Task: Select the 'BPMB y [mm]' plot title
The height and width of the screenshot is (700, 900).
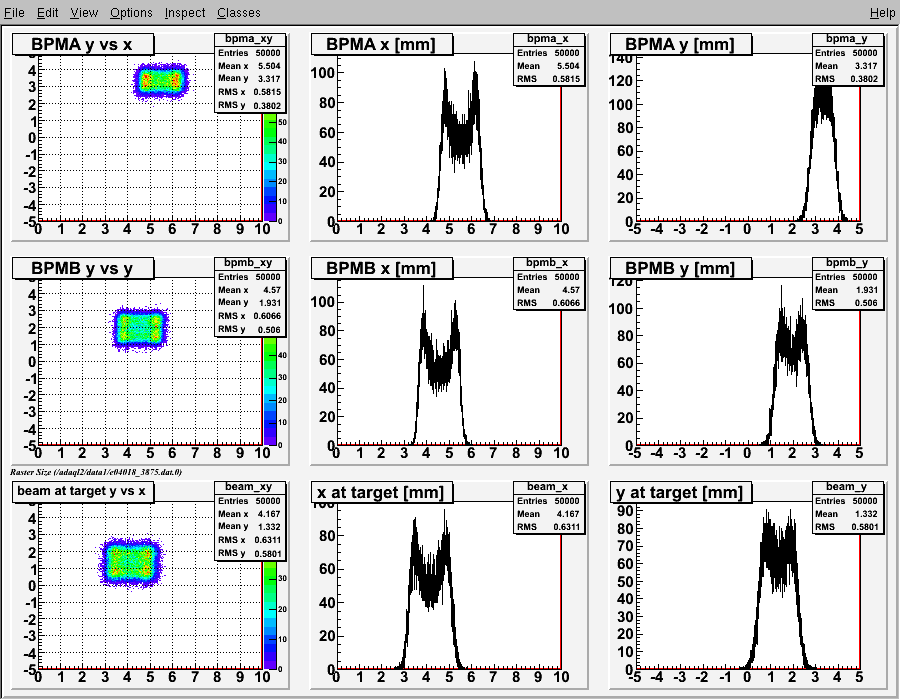Action: 680,269
